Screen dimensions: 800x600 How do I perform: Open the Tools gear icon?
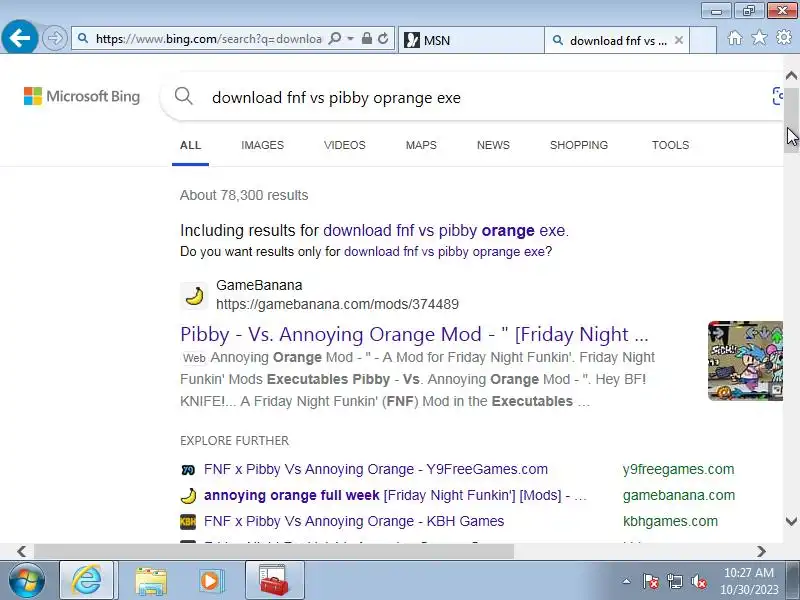click(x=784, y=38)
